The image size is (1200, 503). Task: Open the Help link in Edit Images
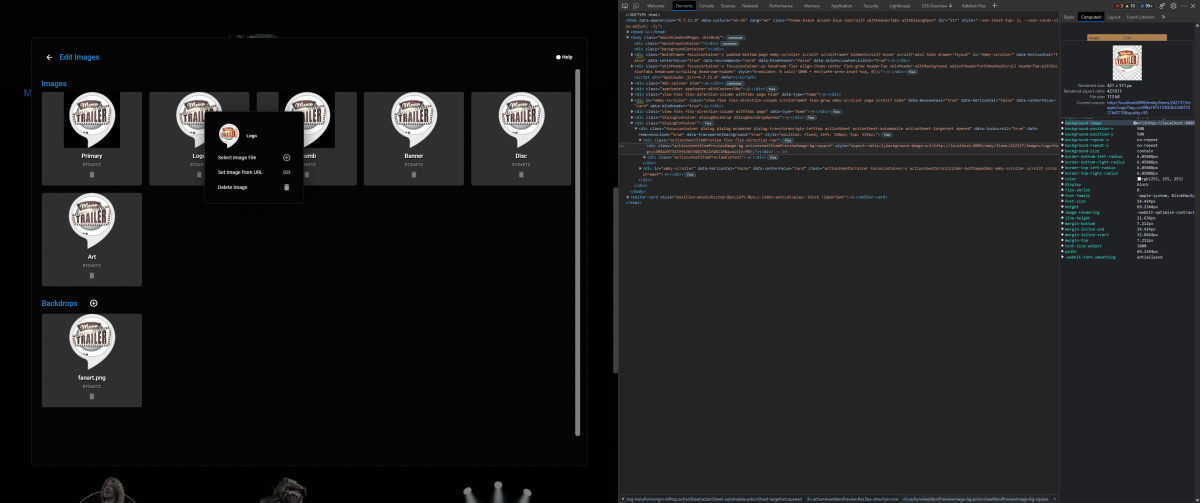564,57
